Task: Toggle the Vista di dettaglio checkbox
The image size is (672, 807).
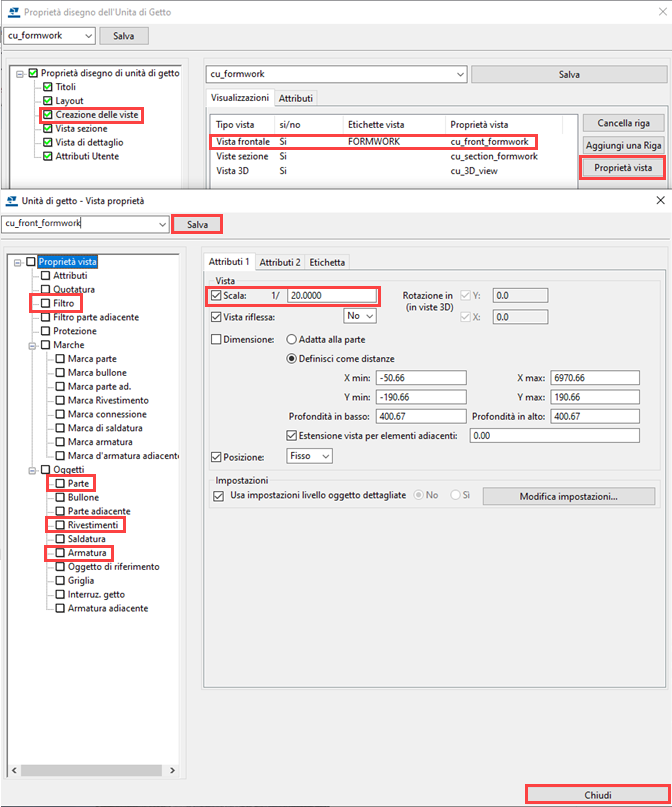Action: [x=48, y=143]
